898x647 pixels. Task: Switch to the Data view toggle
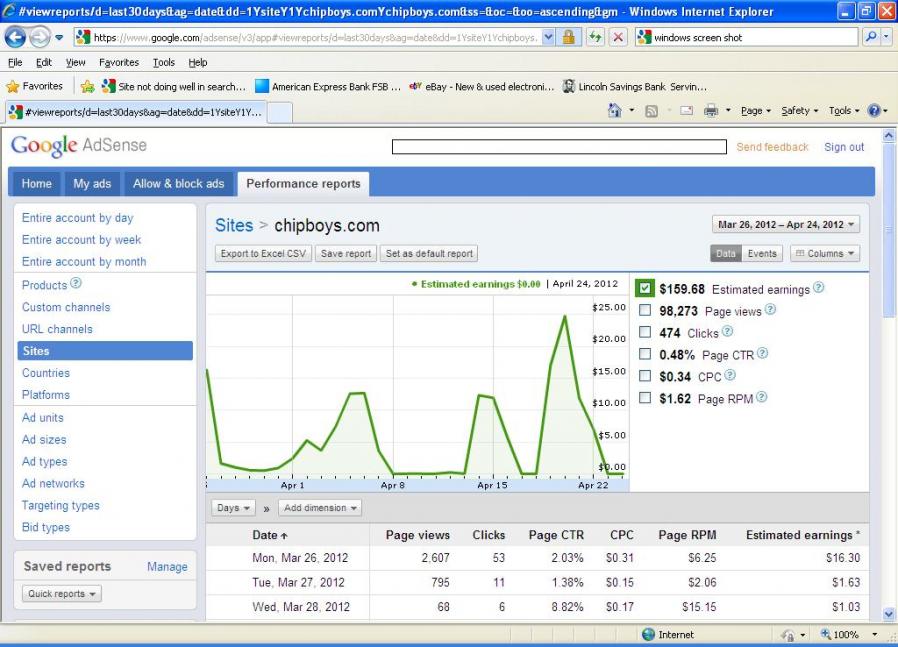click(x=726, y=254)
